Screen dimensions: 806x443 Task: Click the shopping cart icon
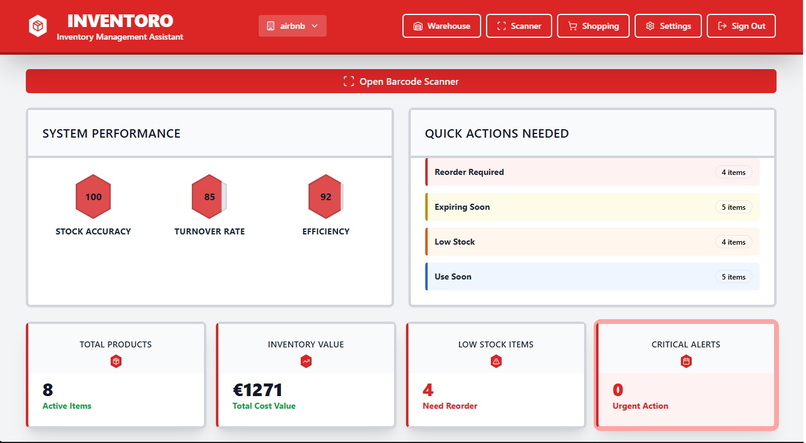[572, 26]
